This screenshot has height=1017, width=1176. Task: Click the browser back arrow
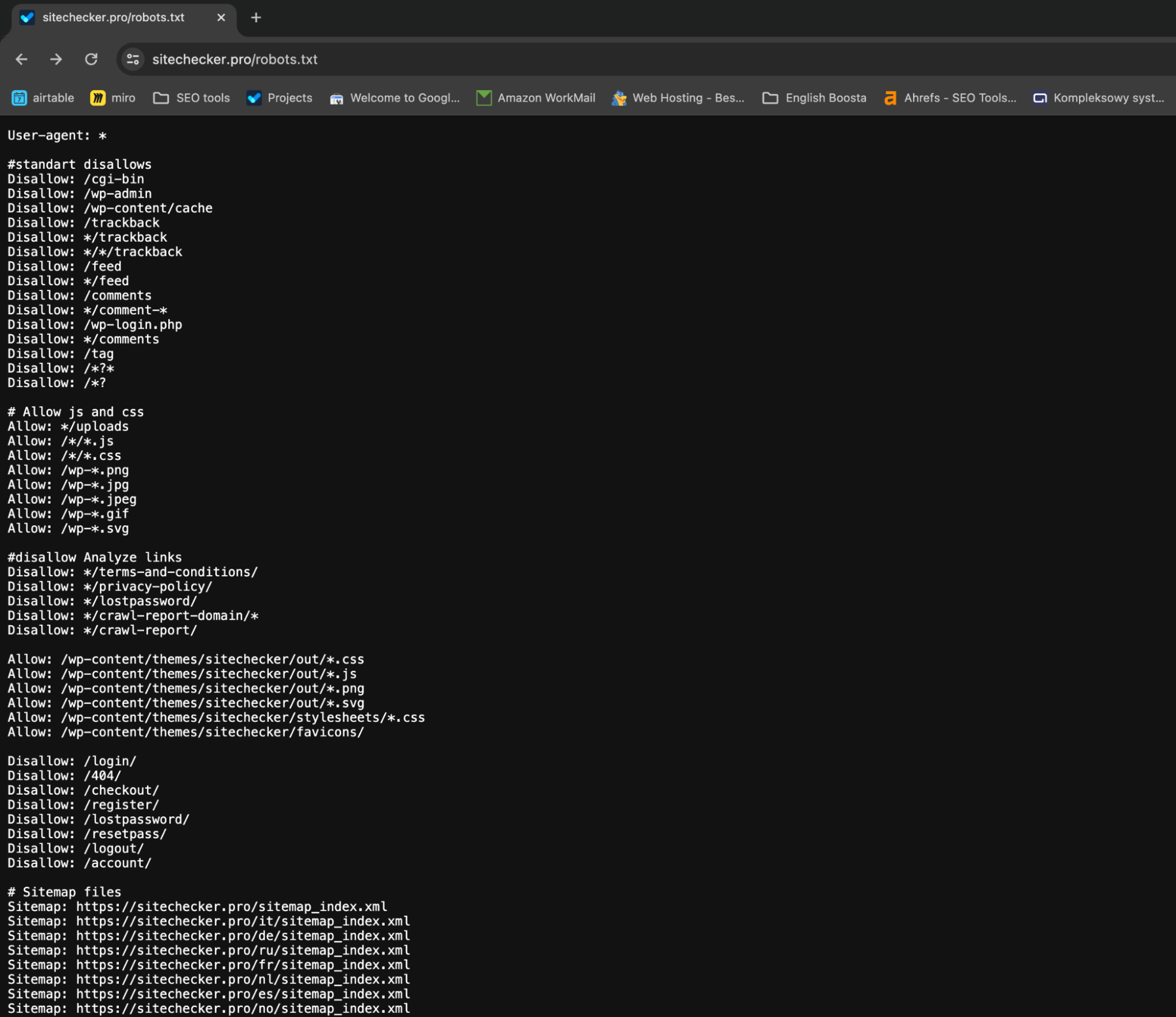tap(22, 59)
